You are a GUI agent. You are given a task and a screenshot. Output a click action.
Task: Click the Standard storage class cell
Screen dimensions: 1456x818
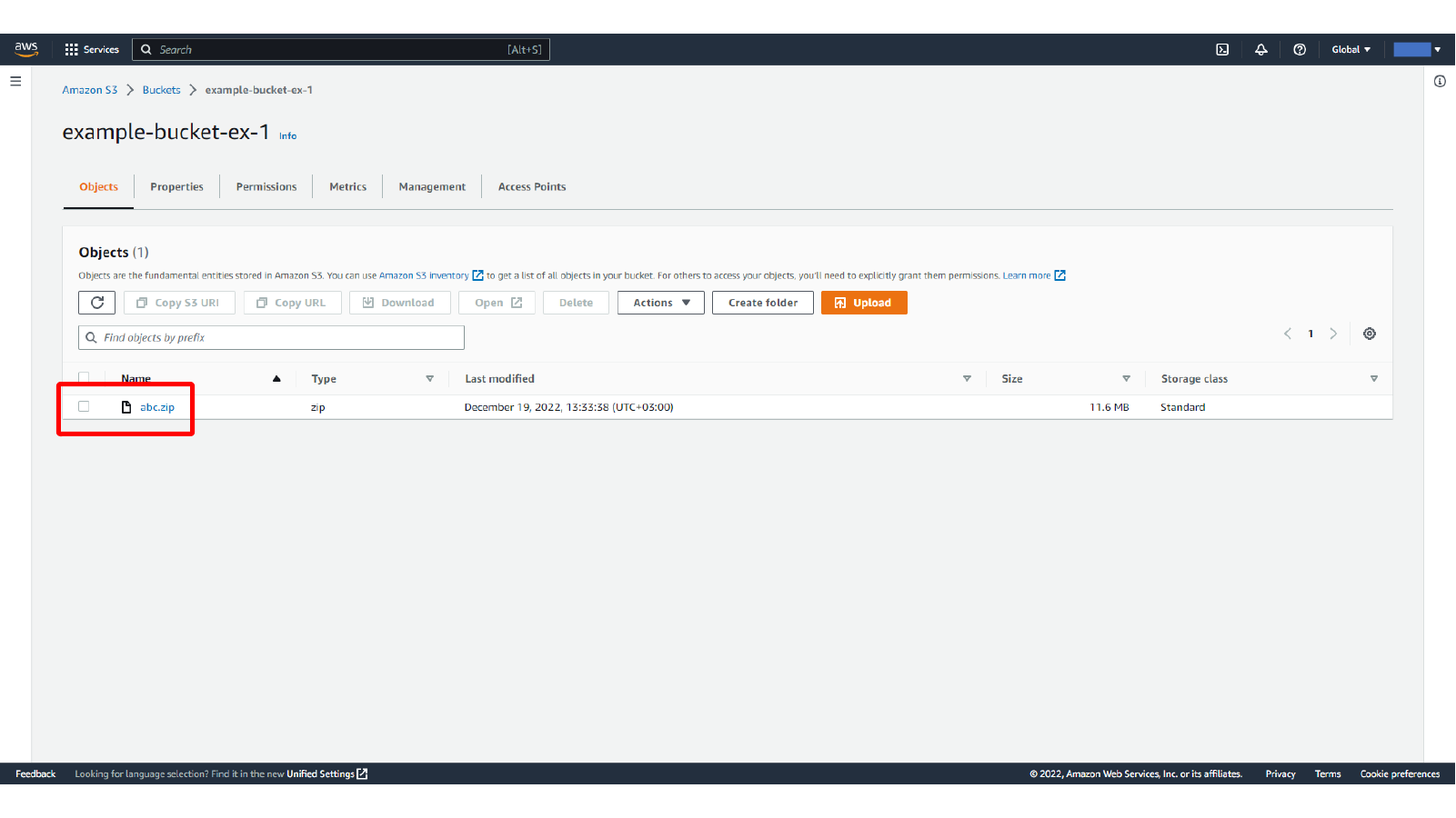(x=1183, y=407)
